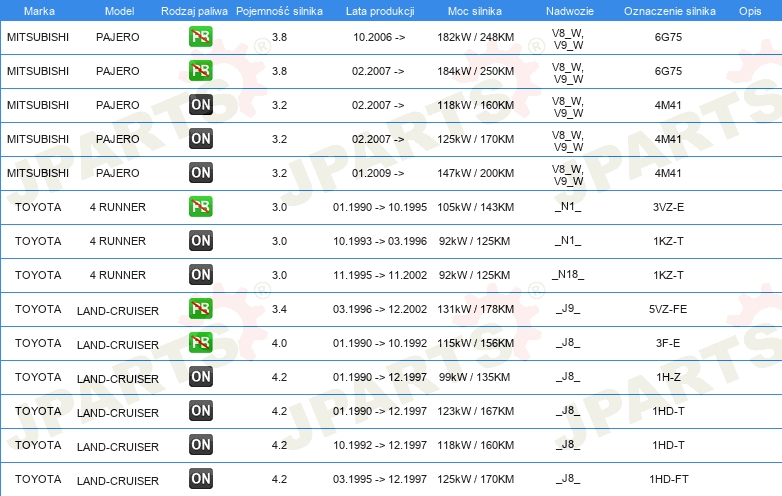Select the '_N18_' body code cell
782x496 pixels.
pos(568,275)
